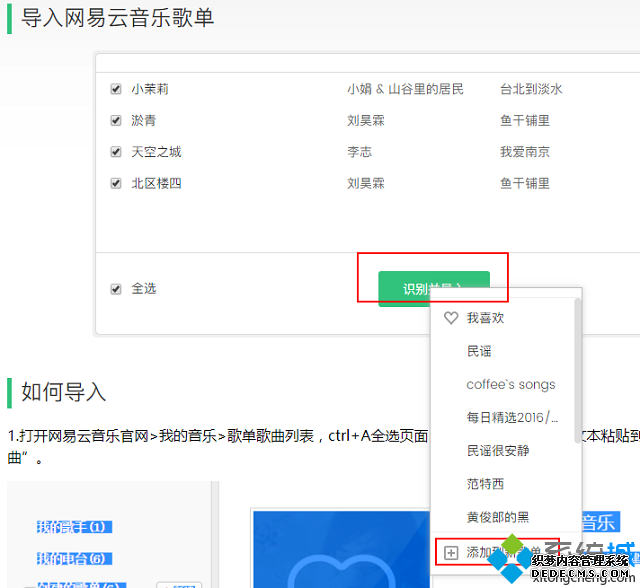Uncheck the 淤青 song checkbox
Viewport: 640px width, 588px height.
[x=116, y=120]
